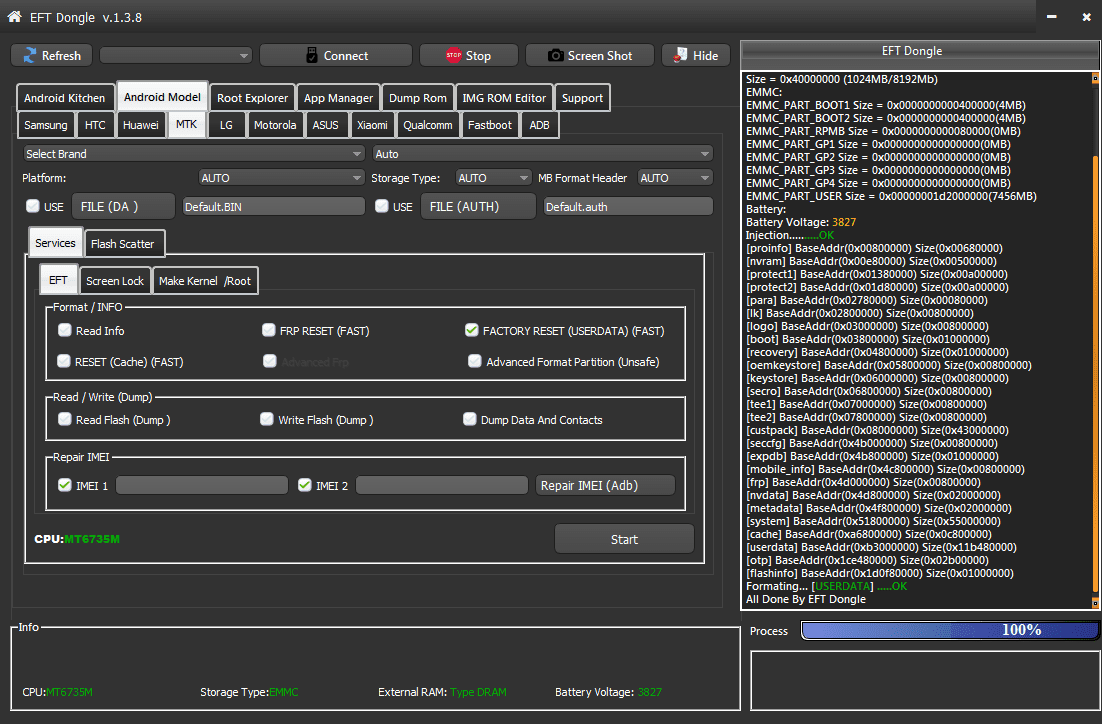Click the IMEI 2 input field
Screen dimensions: 1102x724
(x=442, y=485)
